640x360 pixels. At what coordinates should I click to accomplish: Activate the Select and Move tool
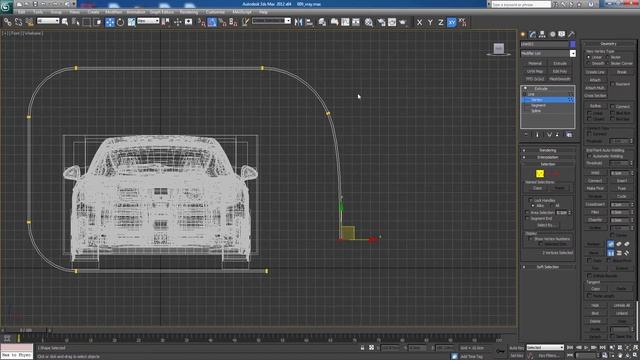[x=110, y=22]
